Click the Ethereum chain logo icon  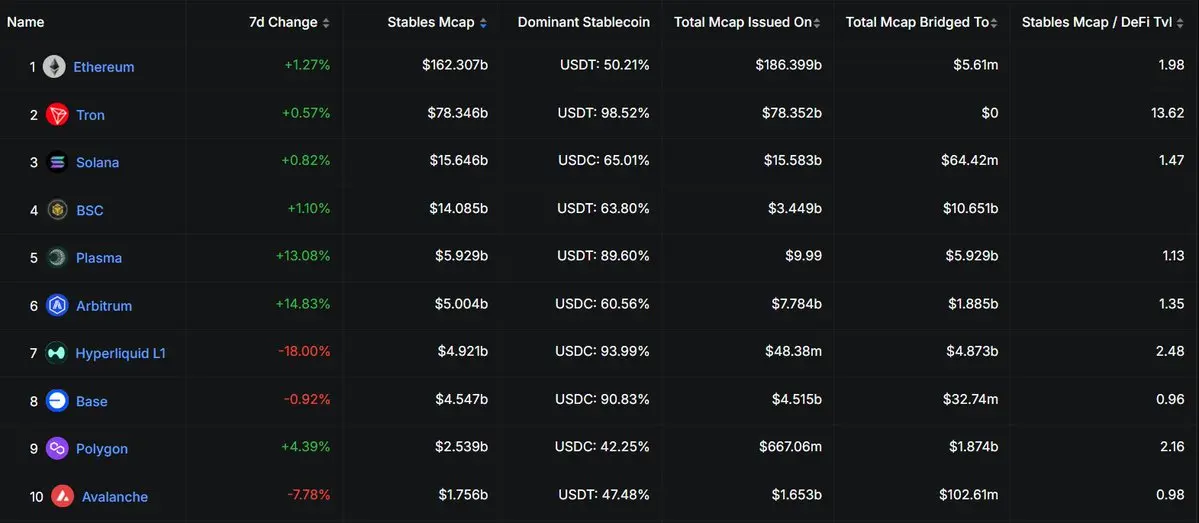click(54, 67)
